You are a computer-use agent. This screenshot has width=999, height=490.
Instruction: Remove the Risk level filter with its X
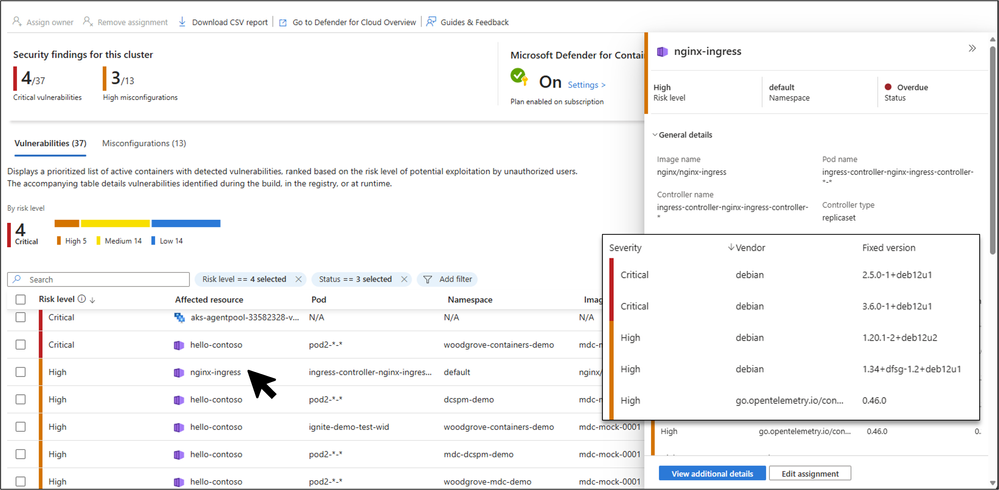click(x=298, y=279)
